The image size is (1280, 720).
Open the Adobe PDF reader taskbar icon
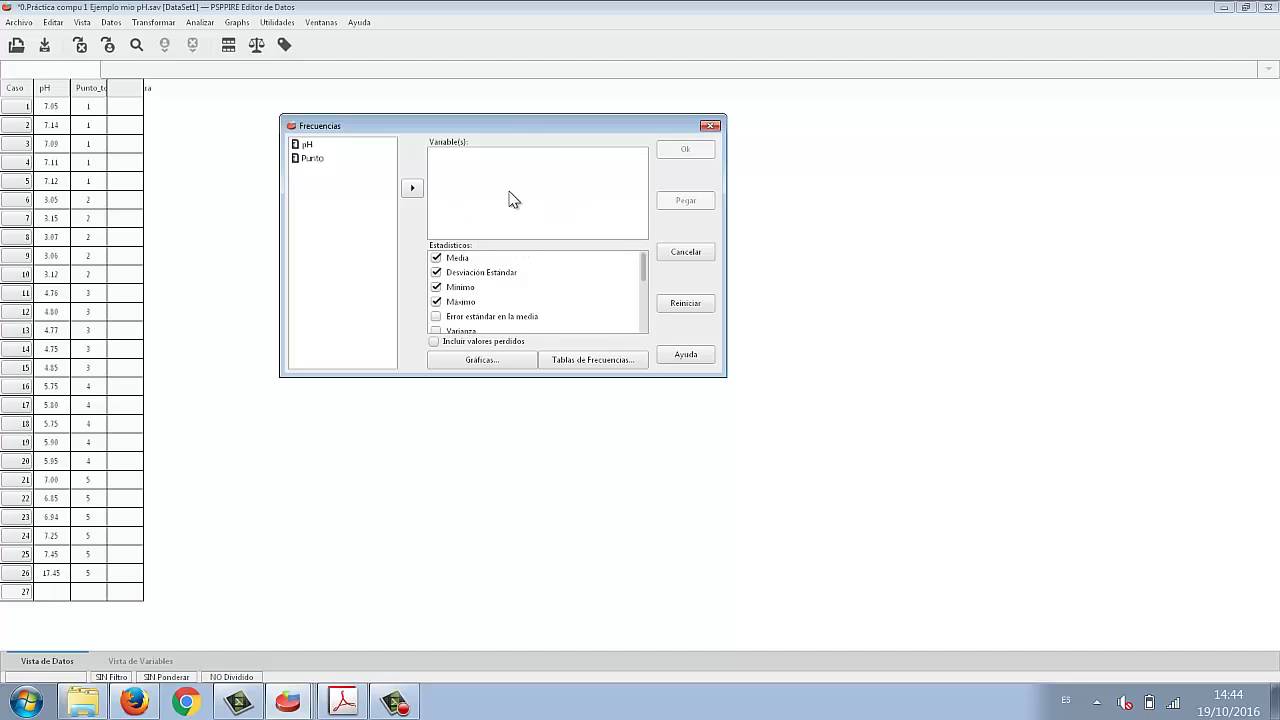point(343,702)
